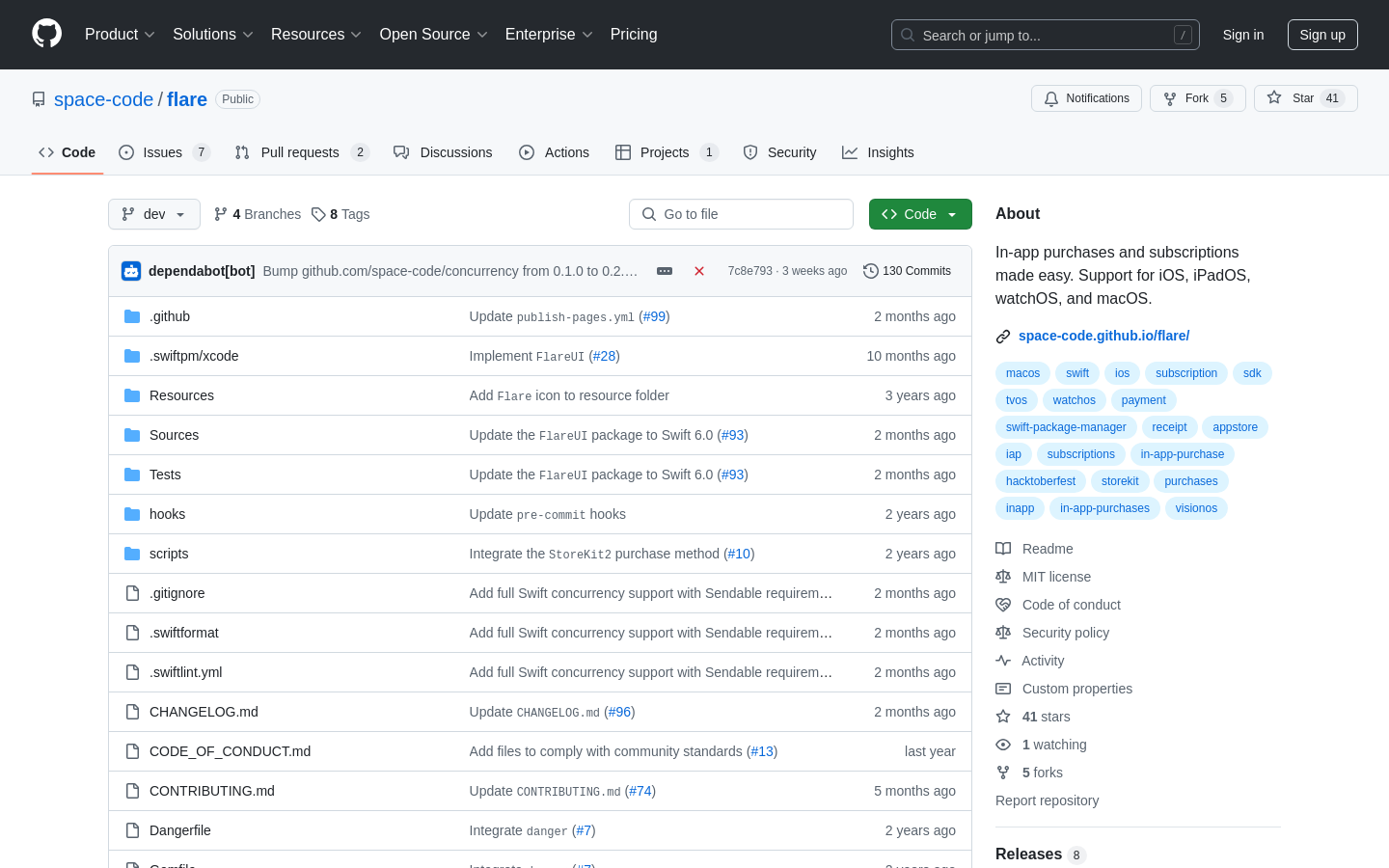This screenshot has height=868, width=1389.
Task: Click the link icon beside website URL
Action: tap(1003, 337)
